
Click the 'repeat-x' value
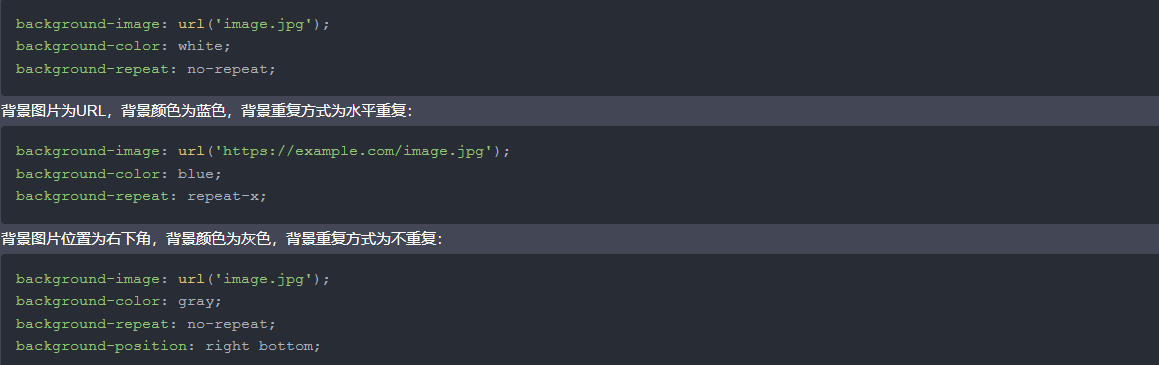coord(223,196)
